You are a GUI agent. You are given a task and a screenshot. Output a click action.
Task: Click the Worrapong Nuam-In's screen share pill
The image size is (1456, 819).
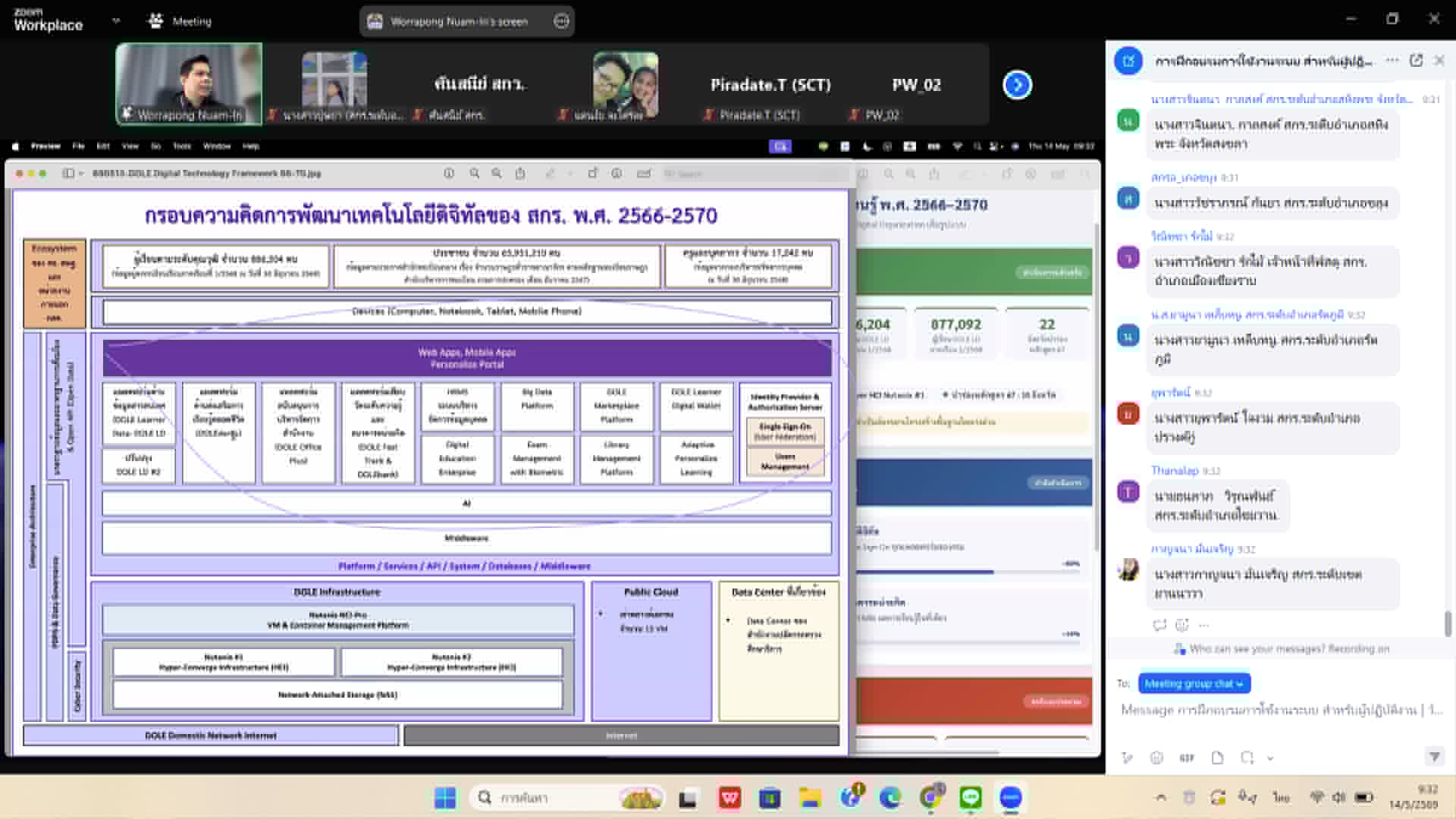[x=466, y=21]
